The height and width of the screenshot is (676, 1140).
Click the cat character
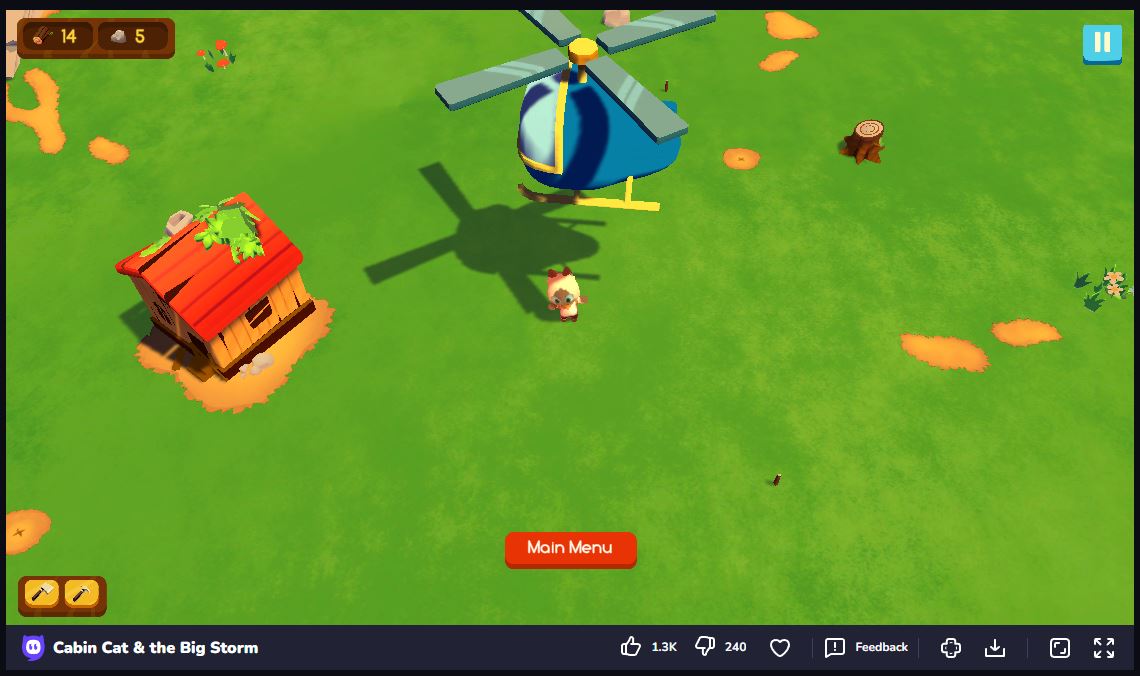(565, 294)
